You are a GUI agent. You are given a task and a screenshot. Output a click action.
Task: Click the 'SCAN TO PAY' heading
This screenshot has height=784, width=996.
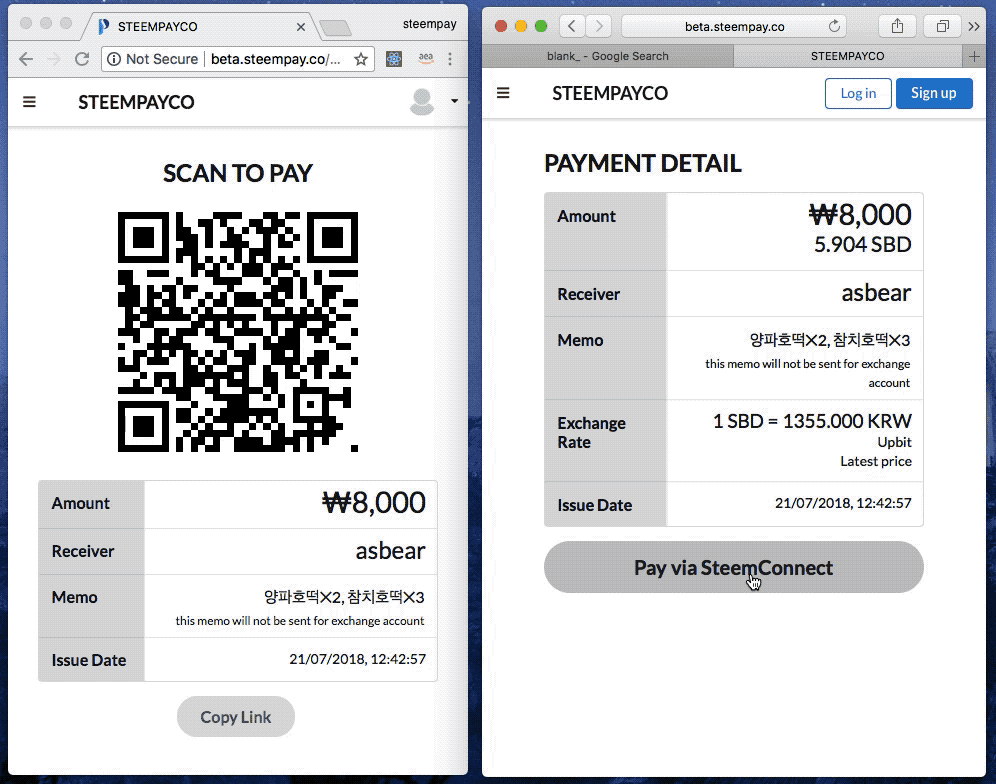[238, 173]
